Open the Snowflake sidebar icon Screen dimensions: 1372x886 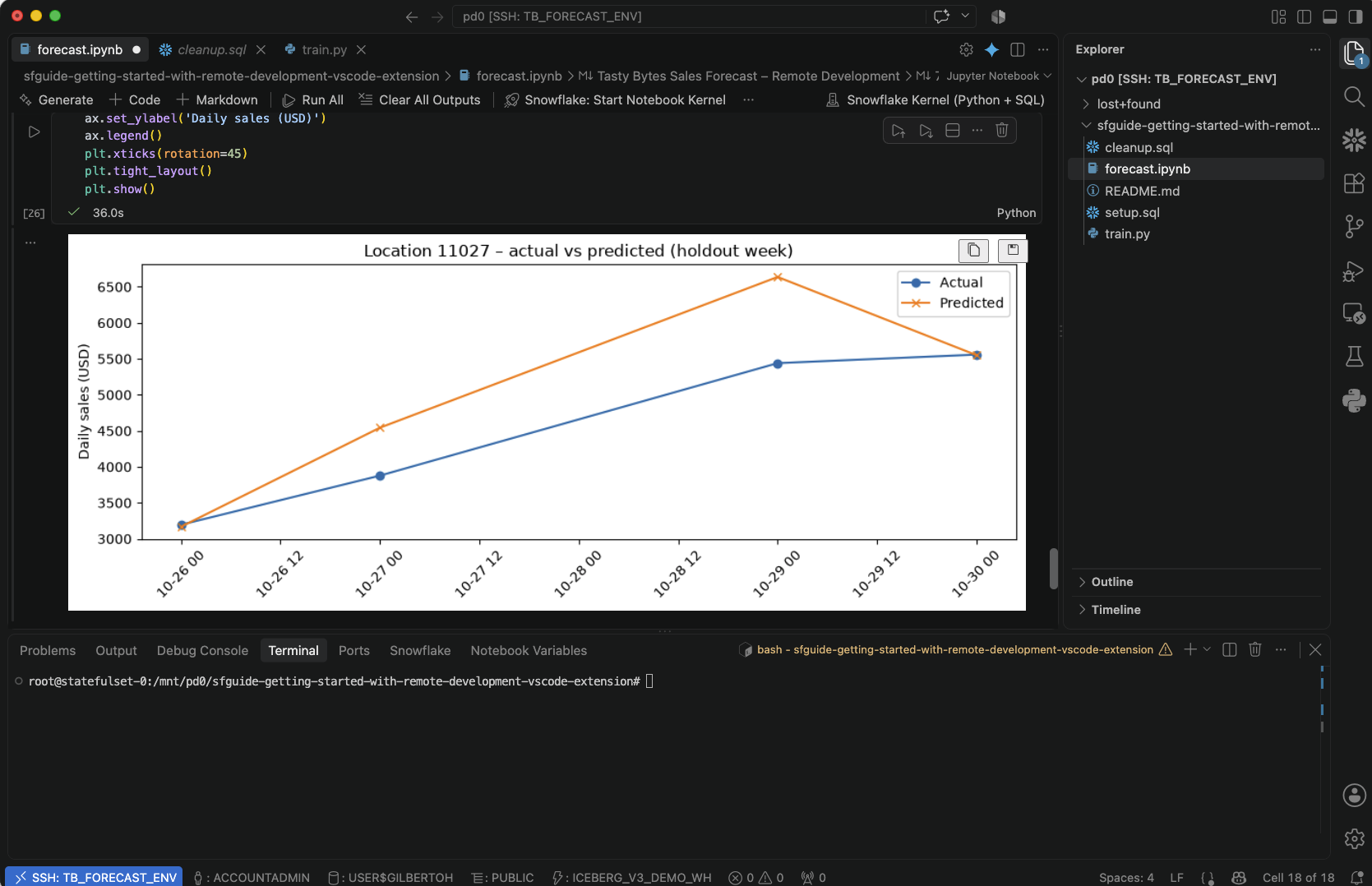click(1354, 140)
